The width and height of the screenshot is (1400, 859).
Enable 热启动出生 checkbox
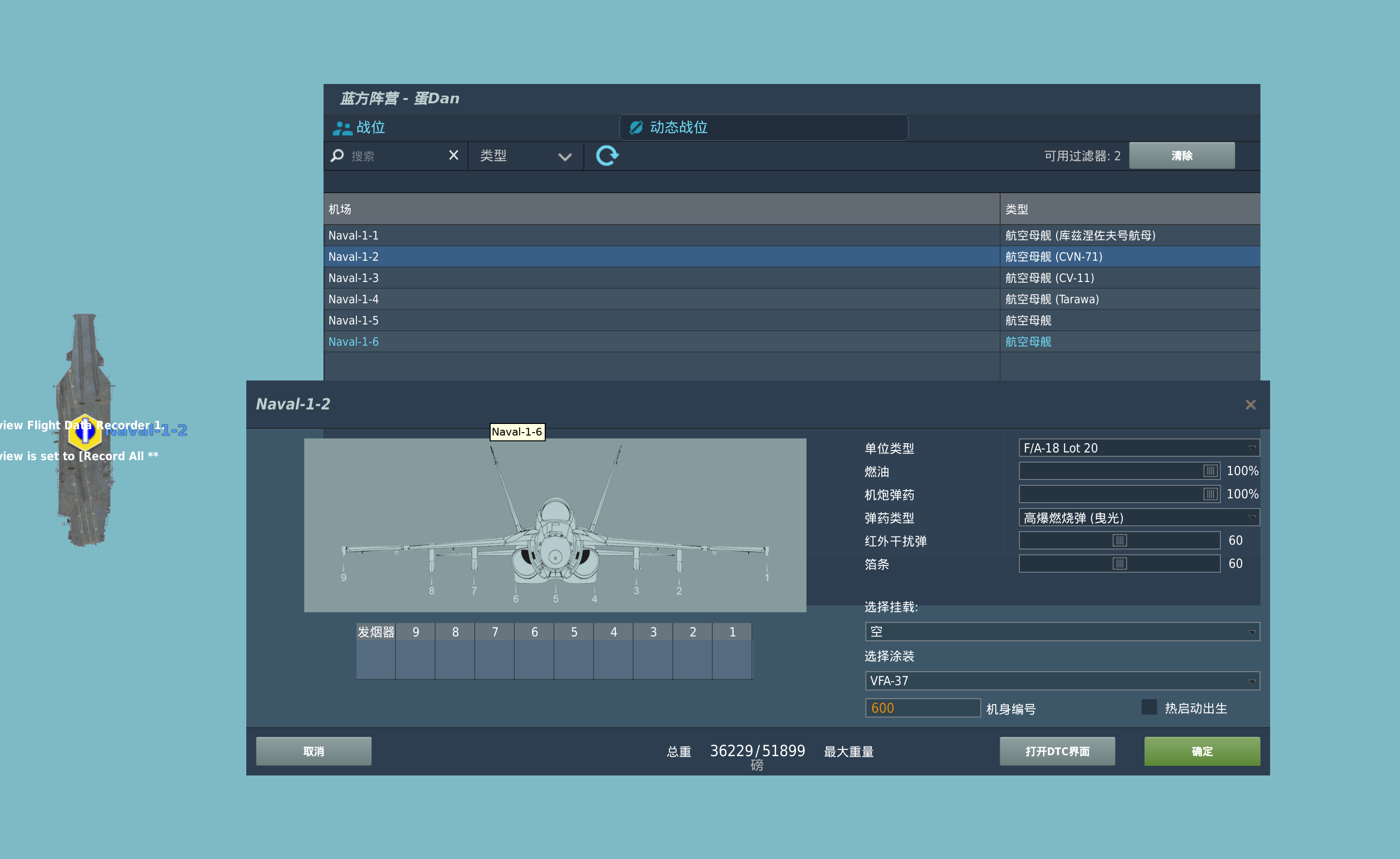(1149, 707)
